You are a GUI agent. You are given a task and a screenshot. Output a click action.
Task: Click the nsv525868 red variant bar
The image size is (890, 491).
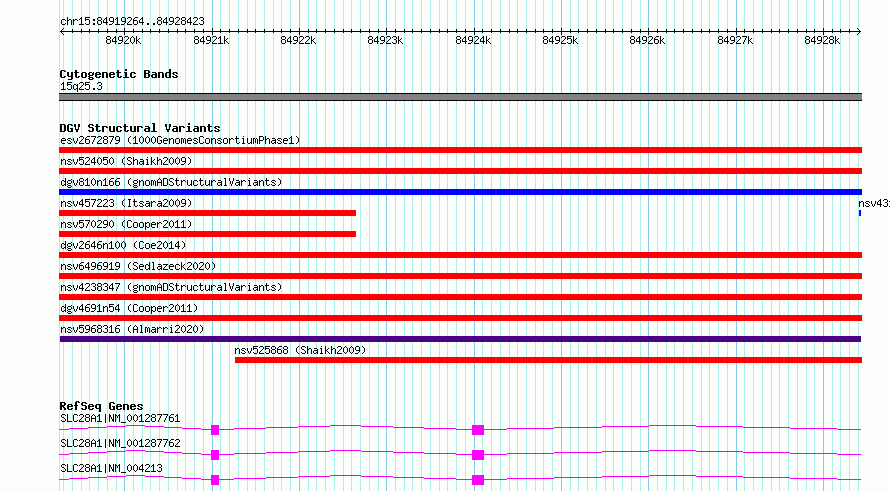(x=548, y=360)
